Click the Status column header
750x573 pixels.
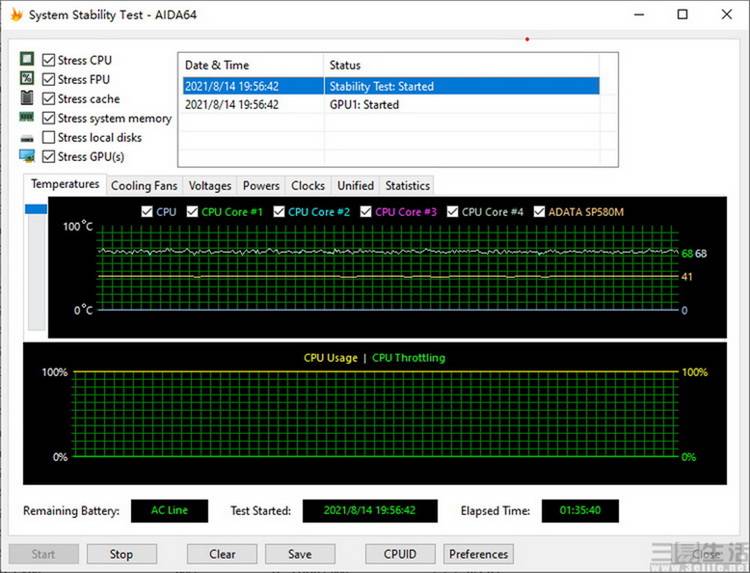(x=461, y=65)
